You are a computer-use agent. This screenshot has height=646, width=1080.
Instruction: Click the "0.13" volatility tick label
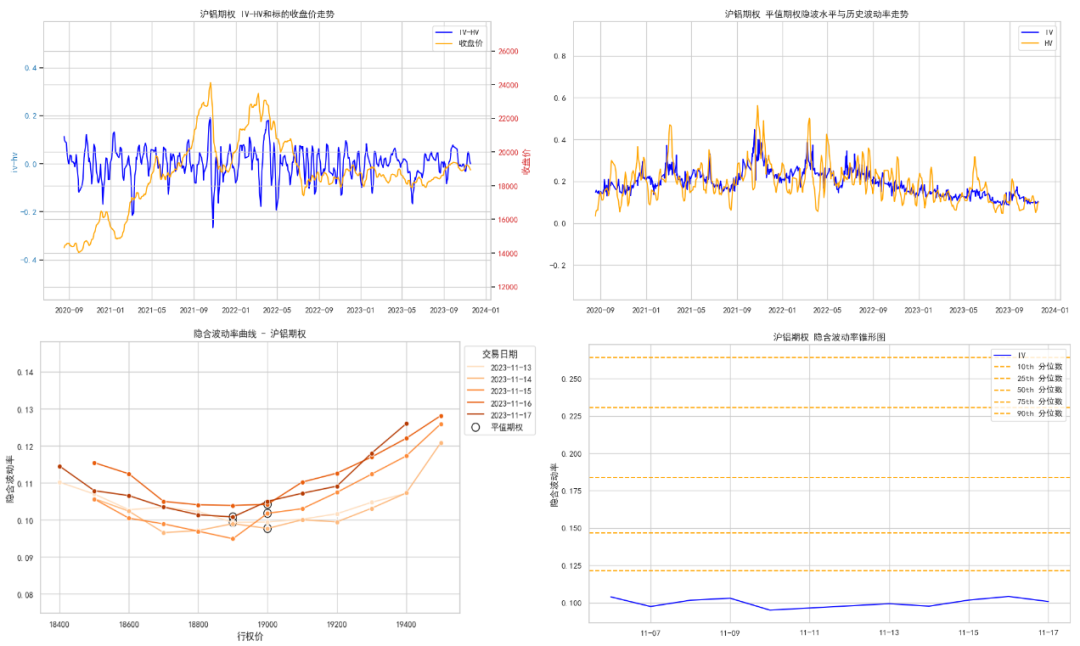point(25,410)
